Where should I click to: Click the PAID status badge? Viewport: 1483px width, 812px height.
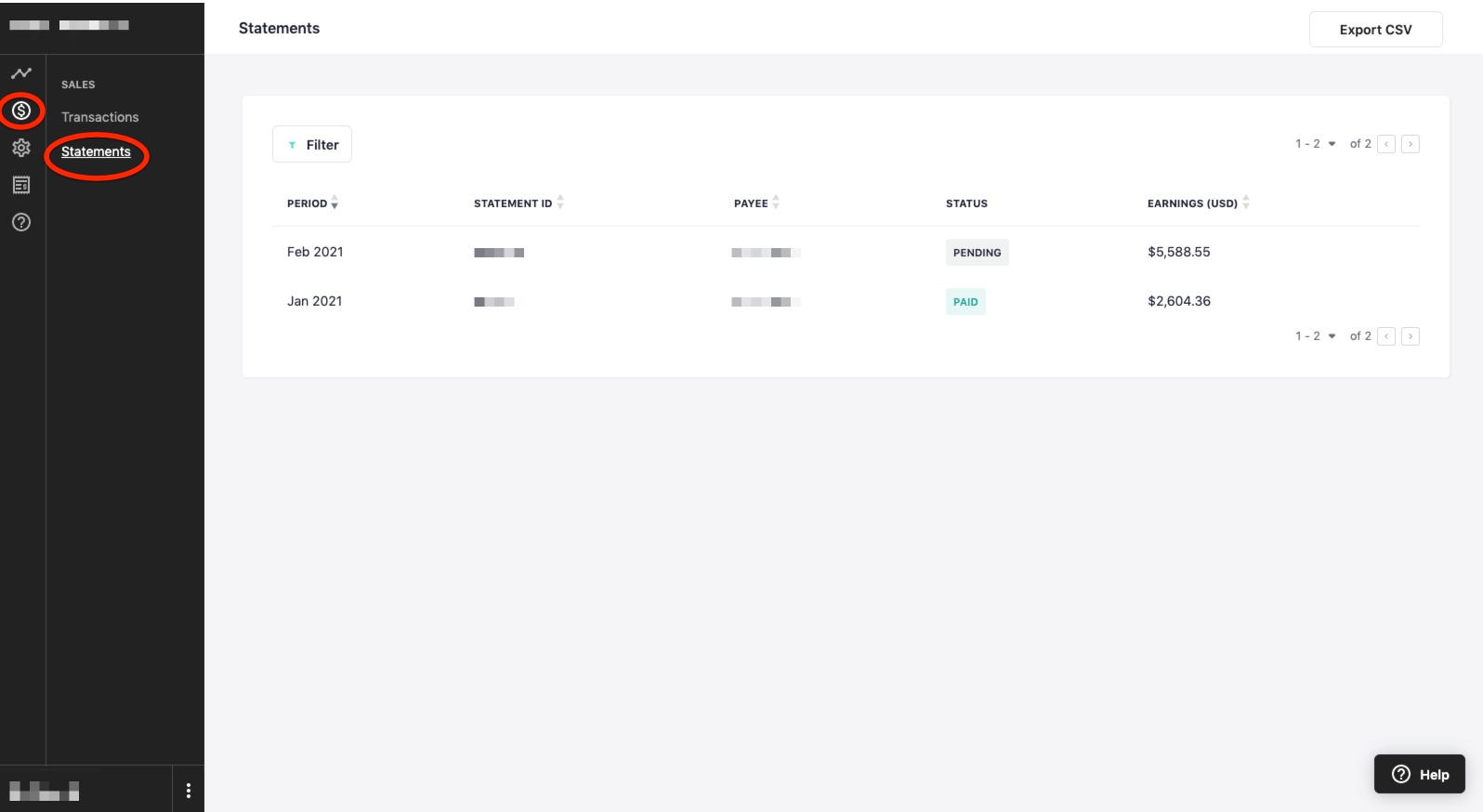point(965,302)
